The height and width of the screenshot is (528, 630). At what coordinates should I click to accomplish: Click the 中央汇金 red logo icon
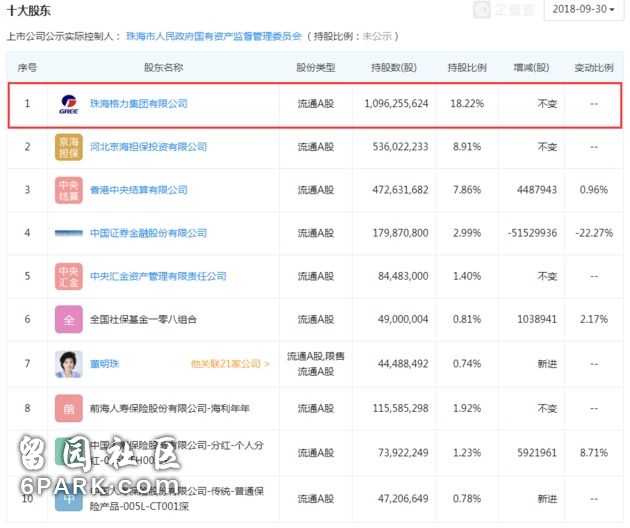(69, 276)
